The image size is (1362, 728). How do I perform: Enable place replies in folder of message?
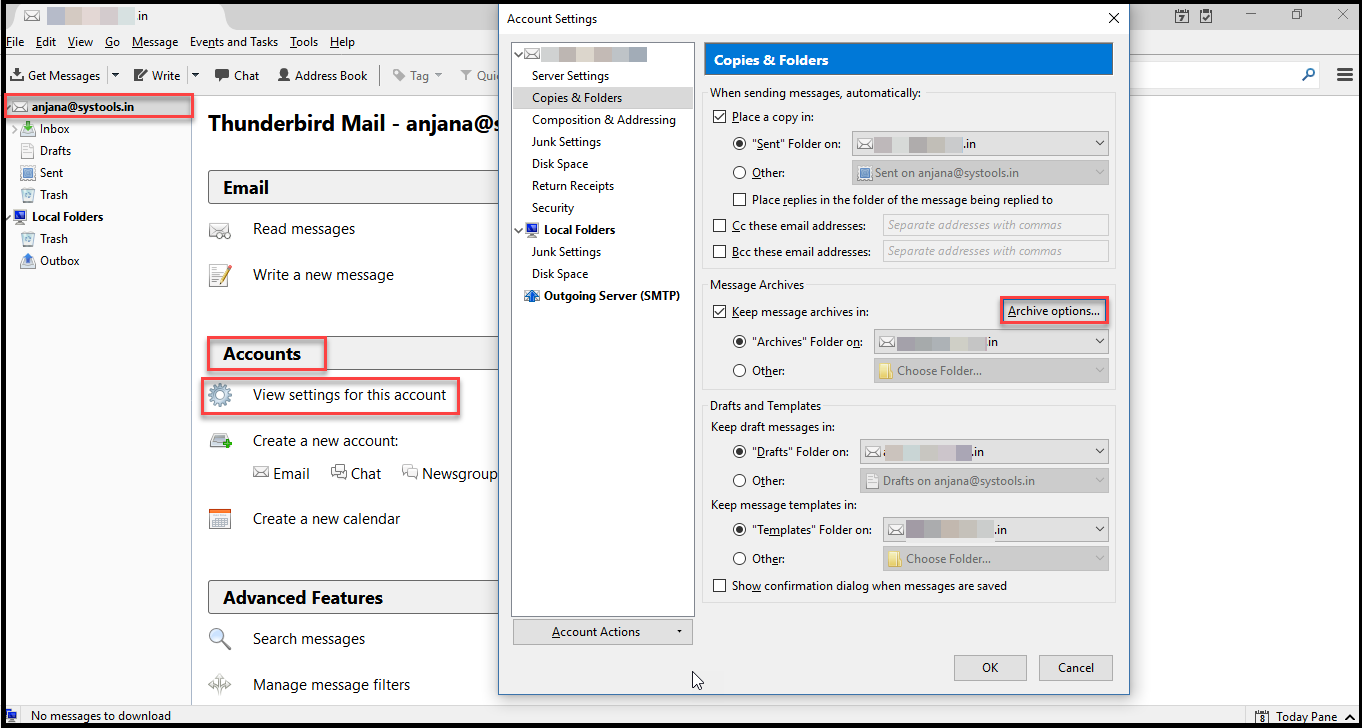click(x=740, y=200)
